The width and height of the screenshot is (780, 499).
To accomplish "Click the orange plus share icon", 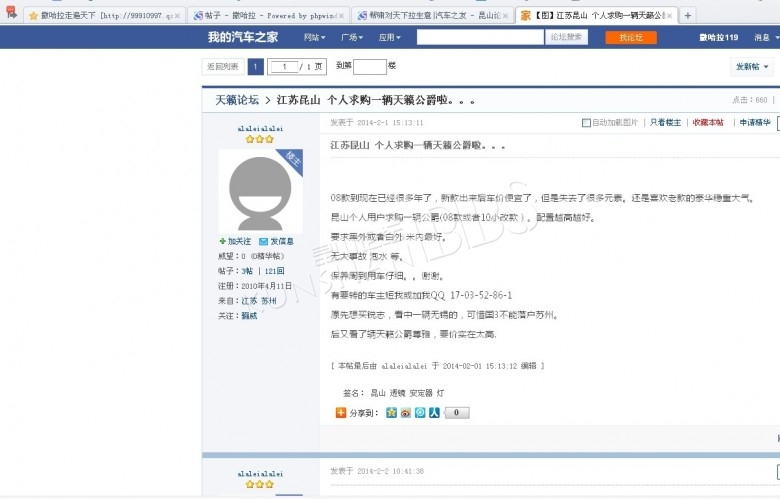I will (x=341, y=412).
